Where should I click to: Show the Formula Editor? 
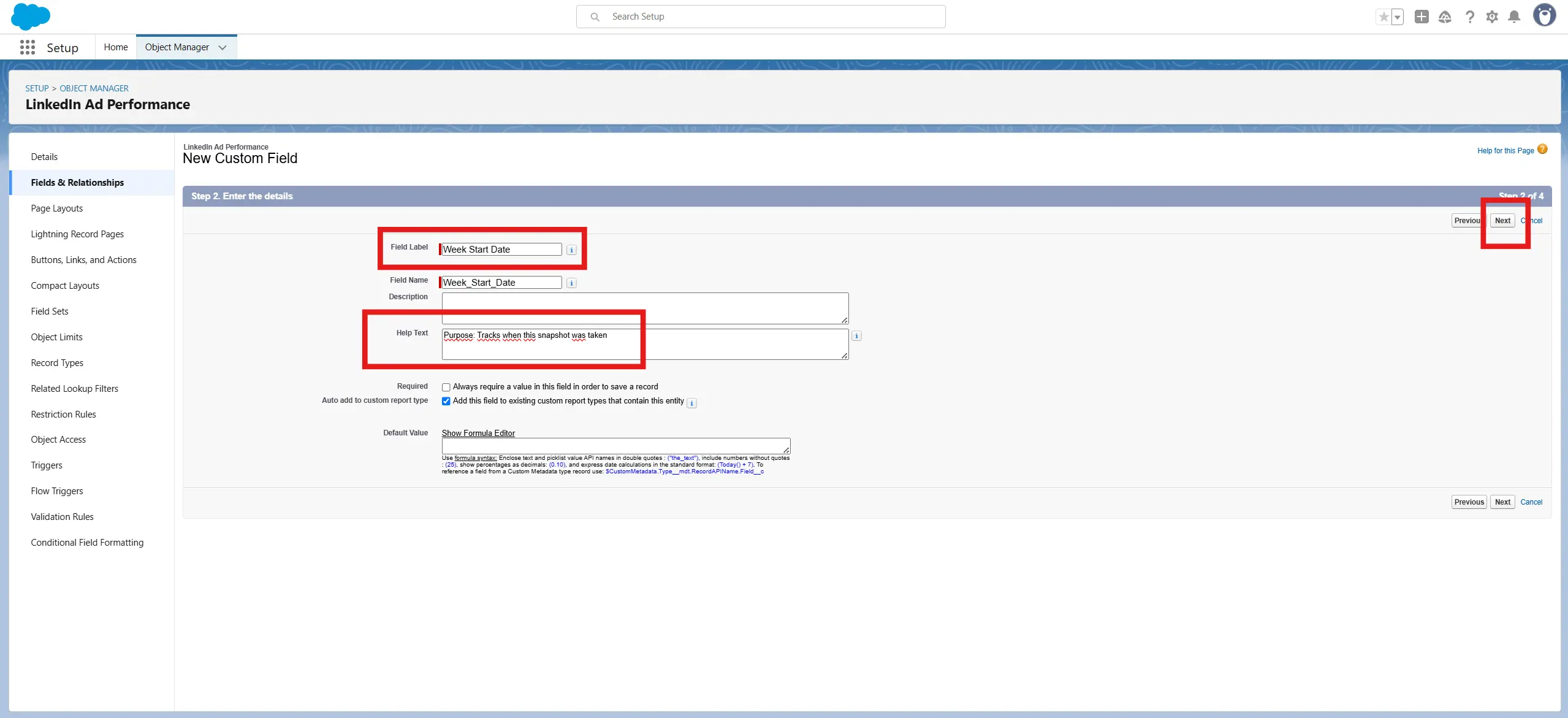[478, 433]
